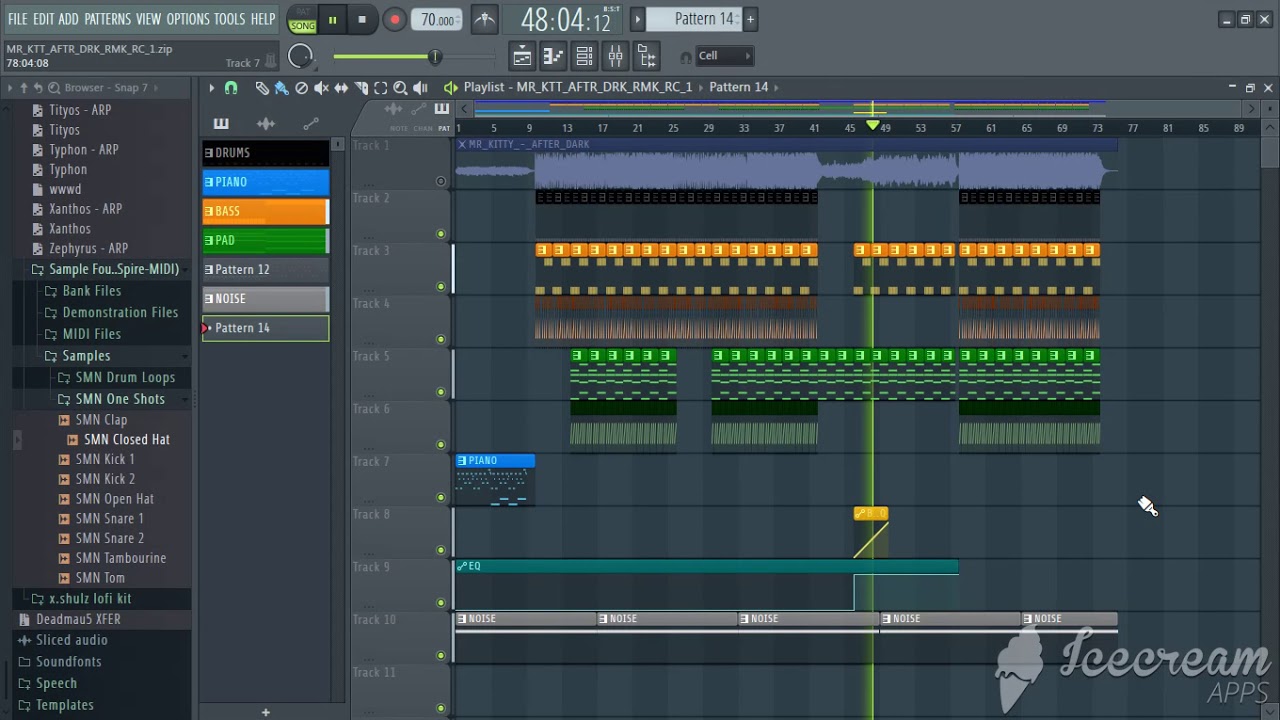Image resolution: width=1280 pixels, height=720 pixels.
Task: Open the Piano roll view button
Action: tap(553, 56)
